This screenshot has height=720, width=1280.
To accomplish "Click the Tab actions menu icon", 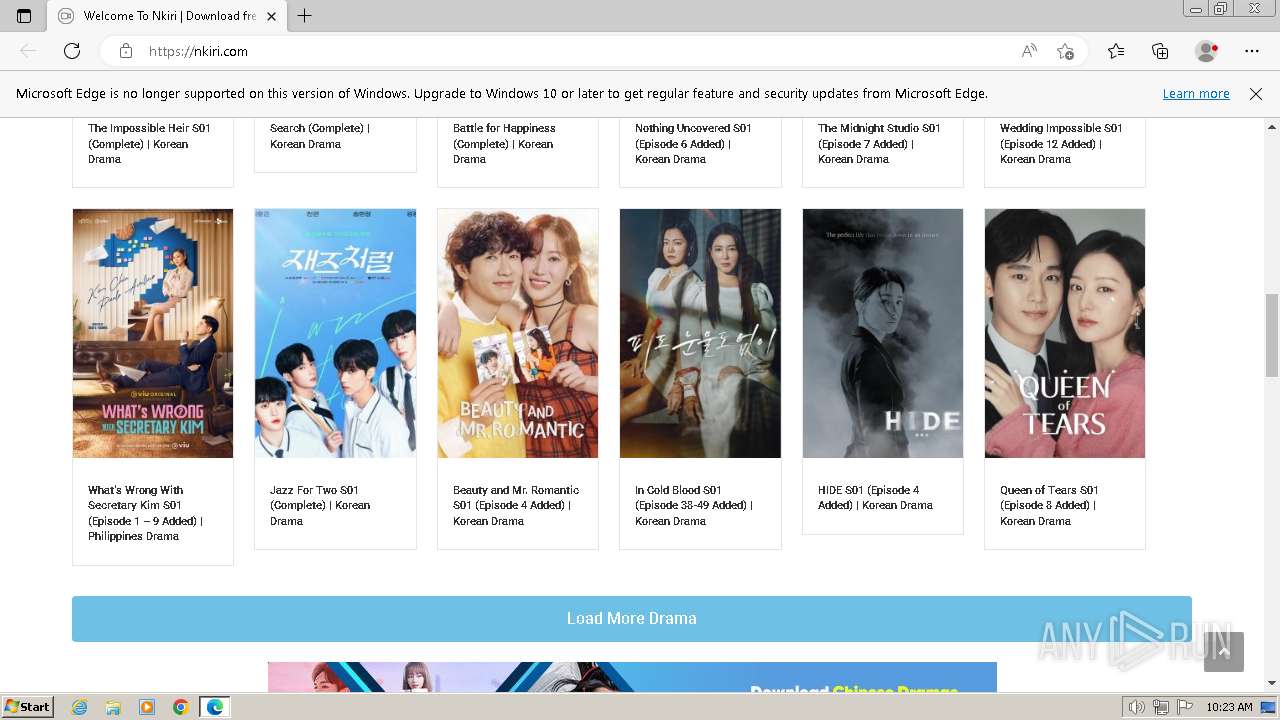I will (x=24, y=16).
